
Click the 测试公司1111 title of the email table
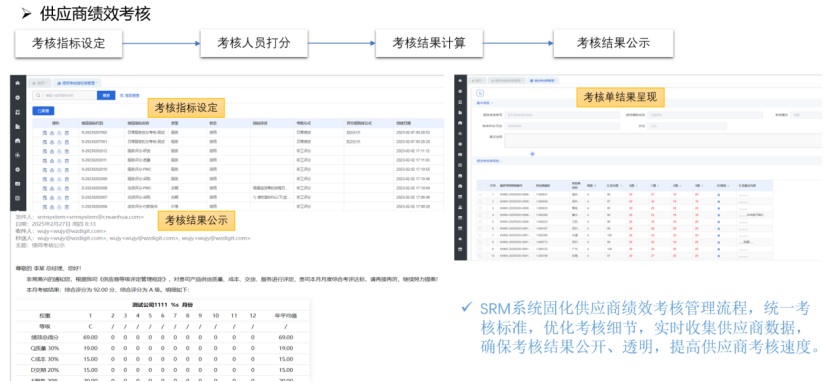click(x=149, y=305)
